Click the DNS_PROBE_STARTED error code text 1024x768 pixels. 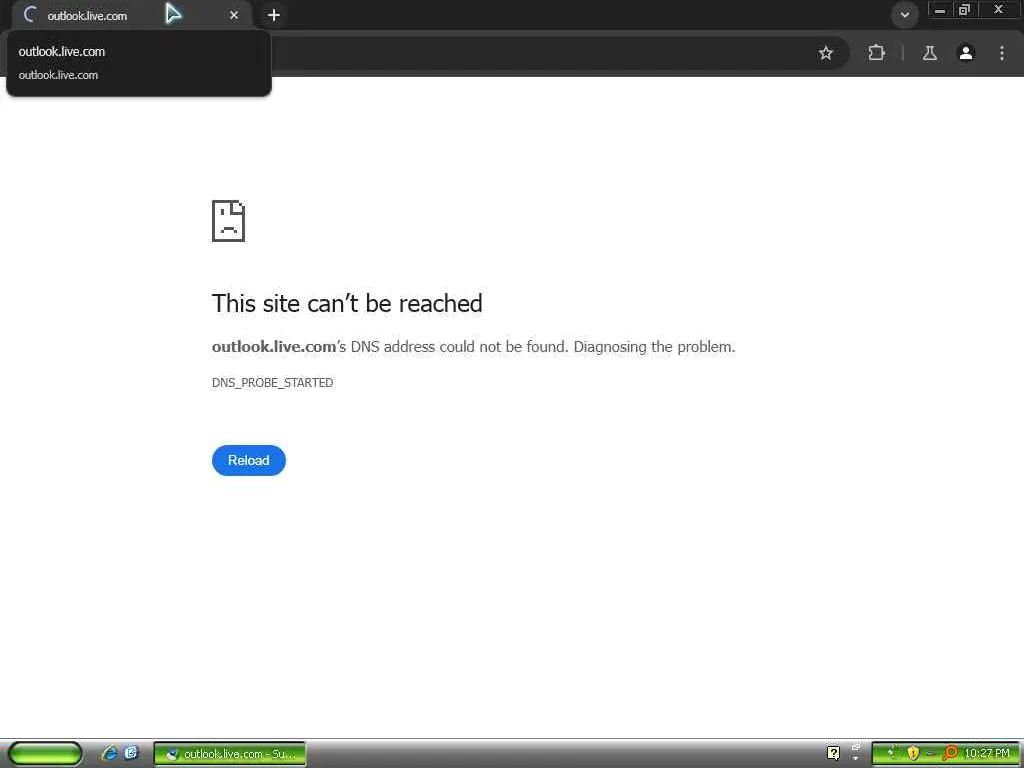[x=272, y=383]
